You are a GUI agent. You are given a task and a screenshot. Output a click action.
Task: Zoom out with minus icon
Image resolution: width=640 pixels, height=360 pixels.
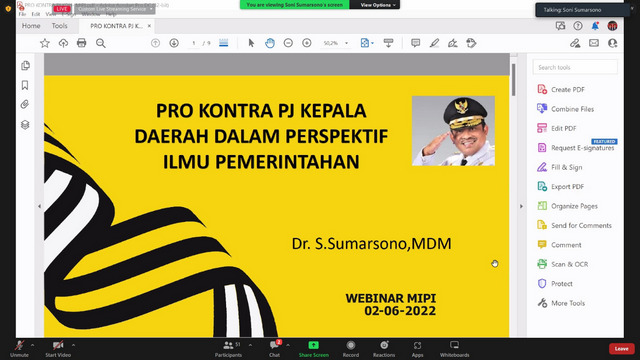click(288, 43)
